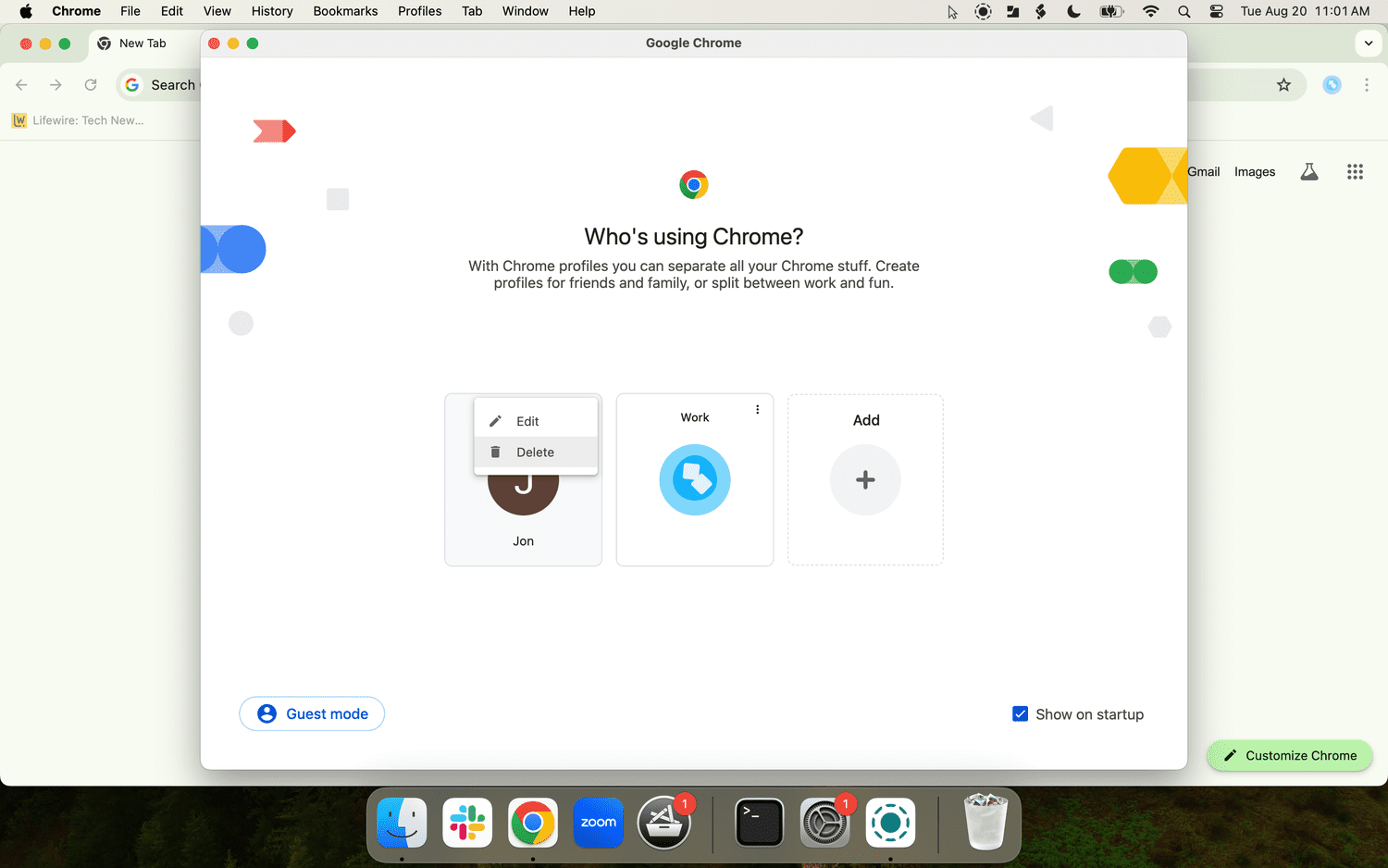This screenshot has height=868, width=1388.
Task: Open the Profiles menu in menu bar
Action: (419, 11)
